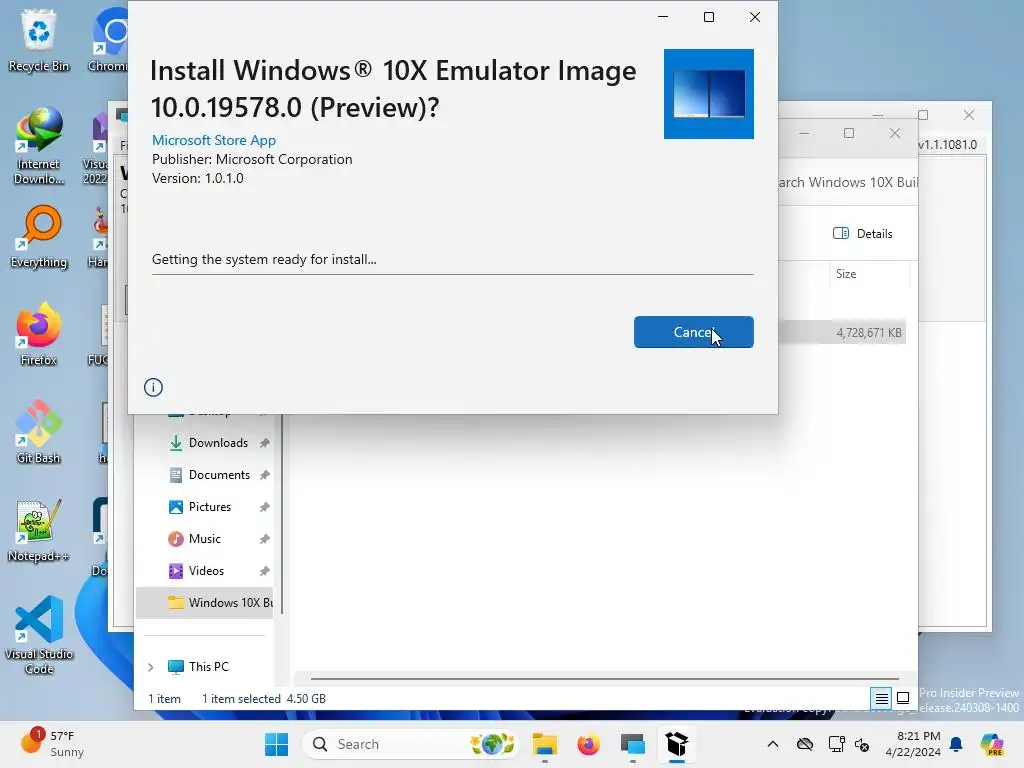Click the Explorer search box
The image size is (1024, 768).
848,182
